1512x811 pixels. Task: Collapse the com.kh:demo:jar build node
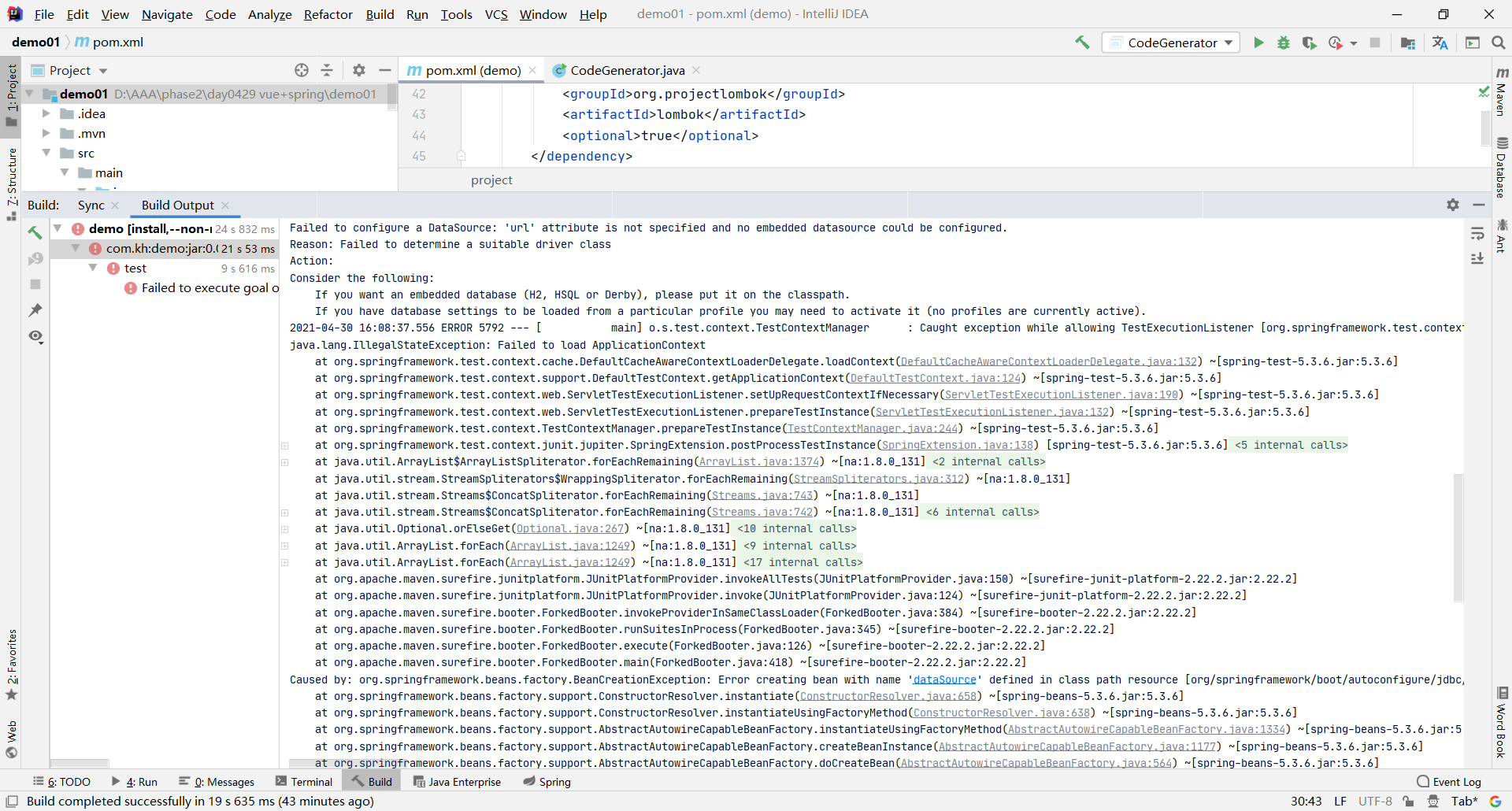[x=76, y=248]
